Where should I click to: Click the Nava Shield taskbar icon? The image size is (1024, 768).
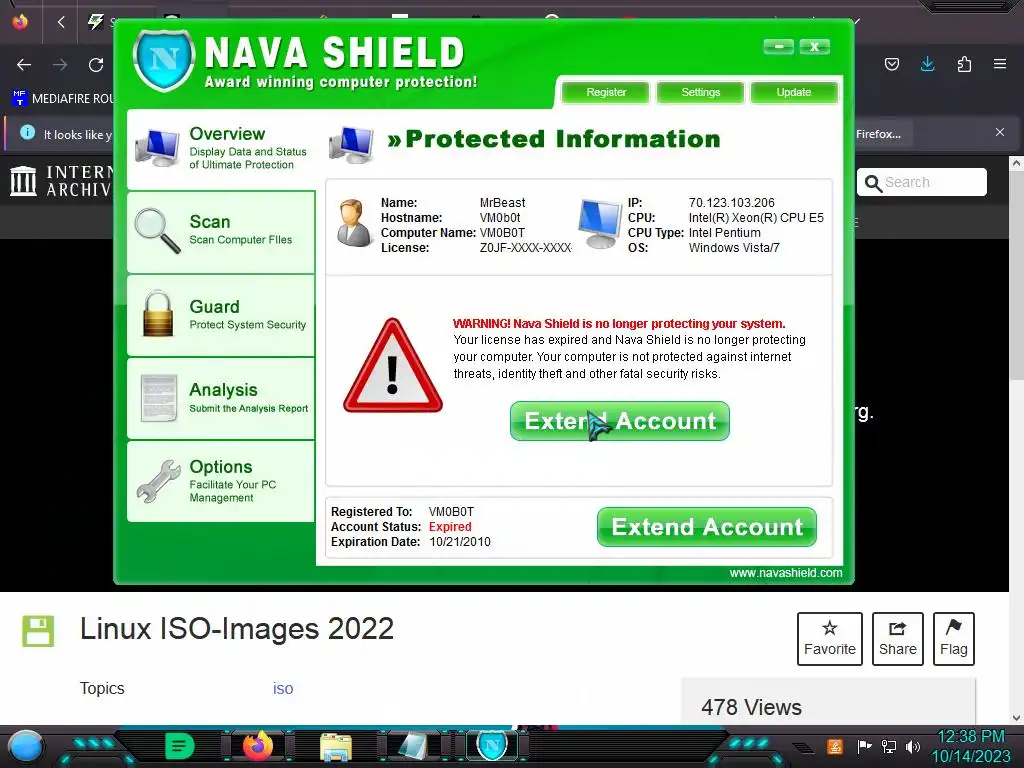pyautogui.click(x=492, y=745)
